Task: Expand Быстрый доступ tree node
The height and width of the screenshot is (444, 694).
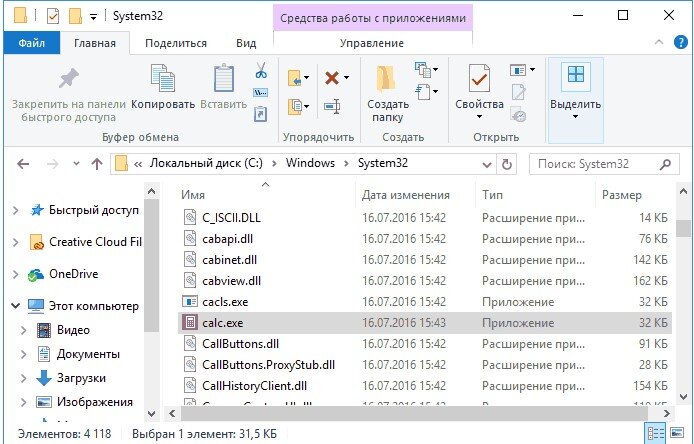Action: tap(16, 210)
